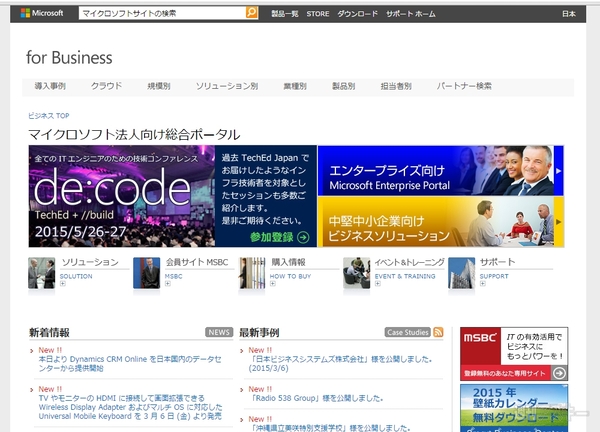The height and width of the screenshot is (432, 600).
Task: Click arrow on Enterprise Portal banner
Action: tap(559, 171)
